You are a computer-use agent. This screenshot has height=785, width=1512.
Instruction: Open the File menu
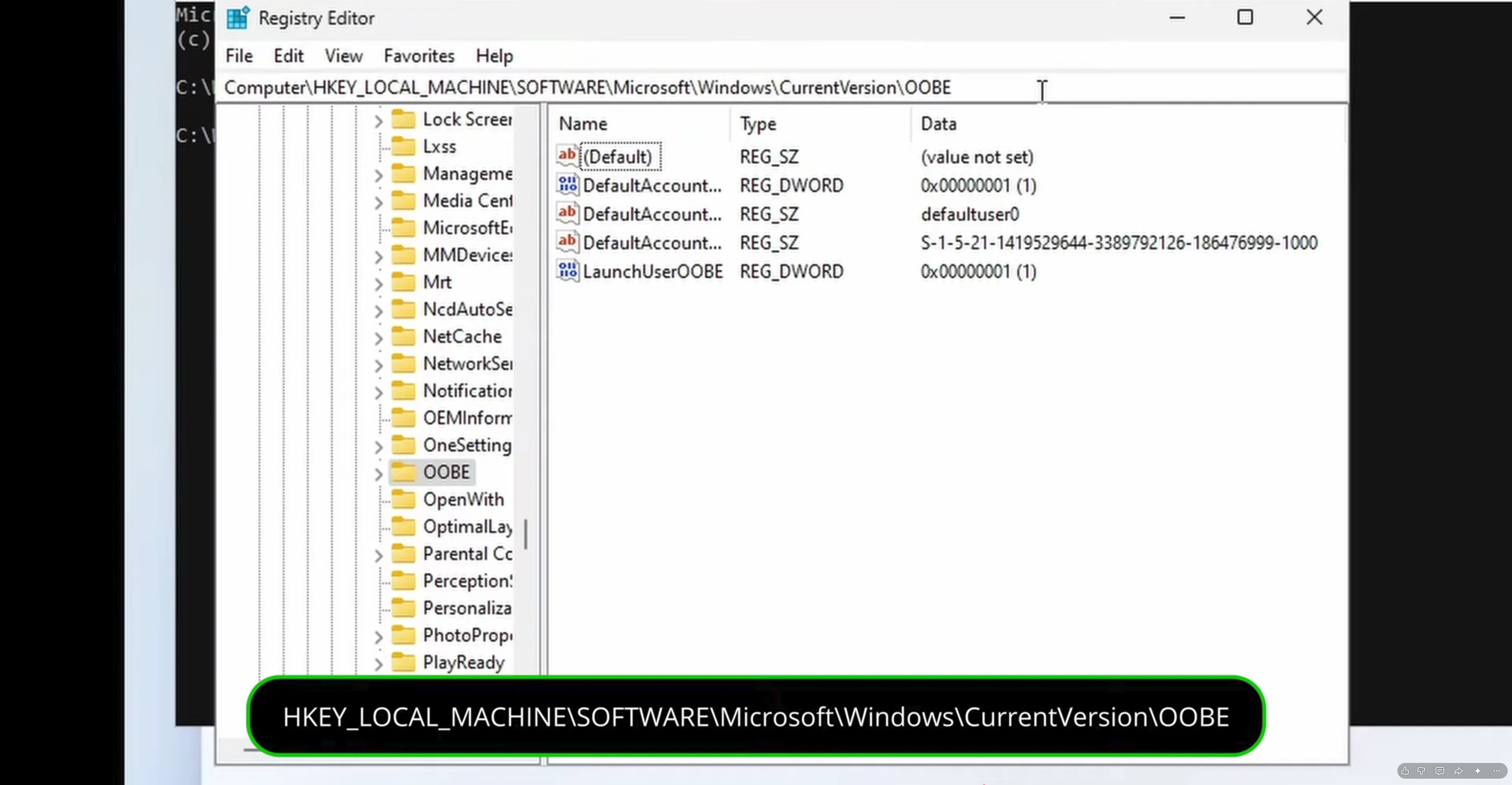pyautogui.click(x=239, y=56)
